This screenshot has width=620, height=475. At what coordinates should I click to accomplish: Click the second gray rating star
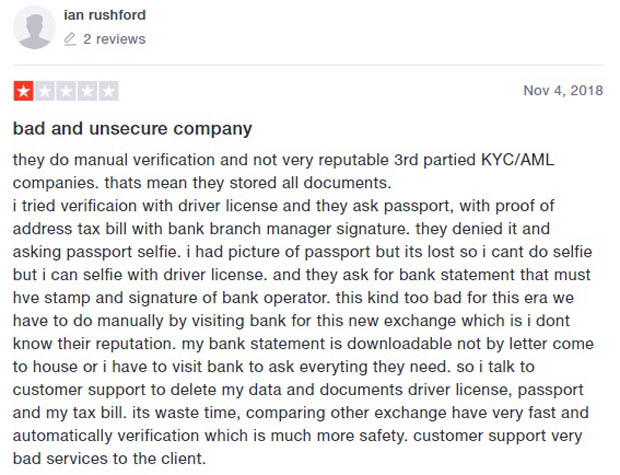pyautogui.click(x=44, y=91)
